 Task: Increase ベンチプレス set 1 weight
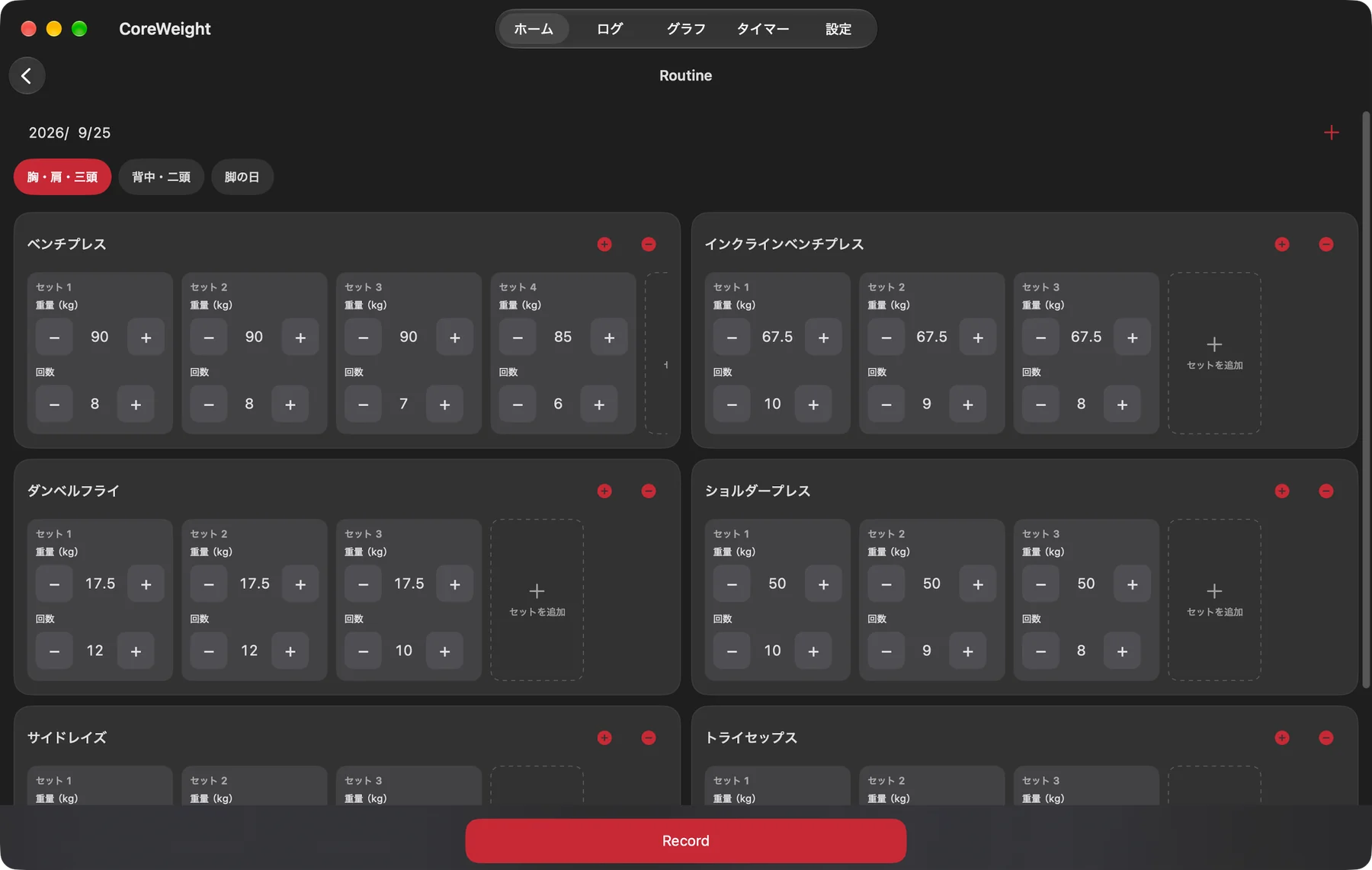pos(146,337)
